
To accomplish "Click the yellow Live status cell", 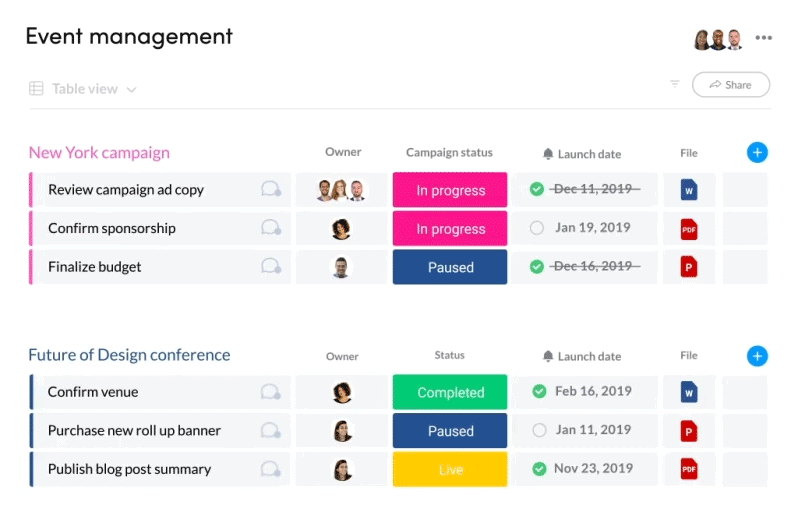I will click(x=450, y=469).
